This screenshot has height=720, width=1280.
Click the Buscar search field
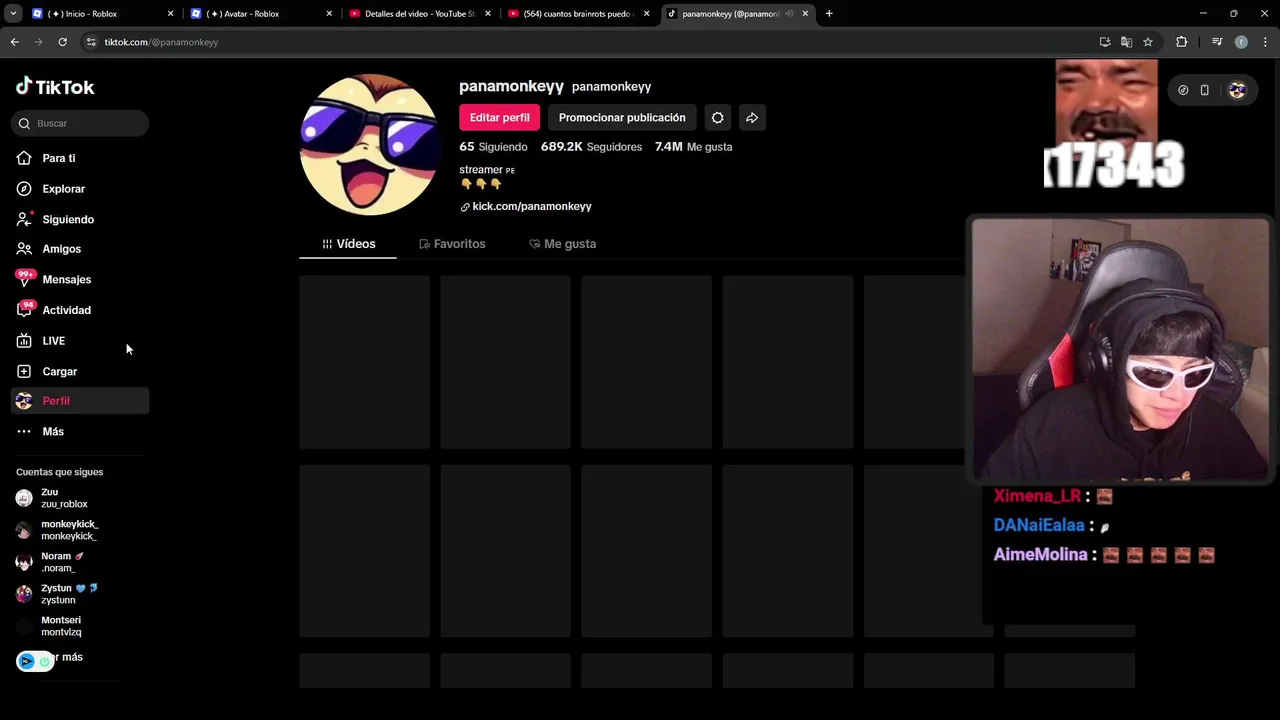tap(80, 123)
